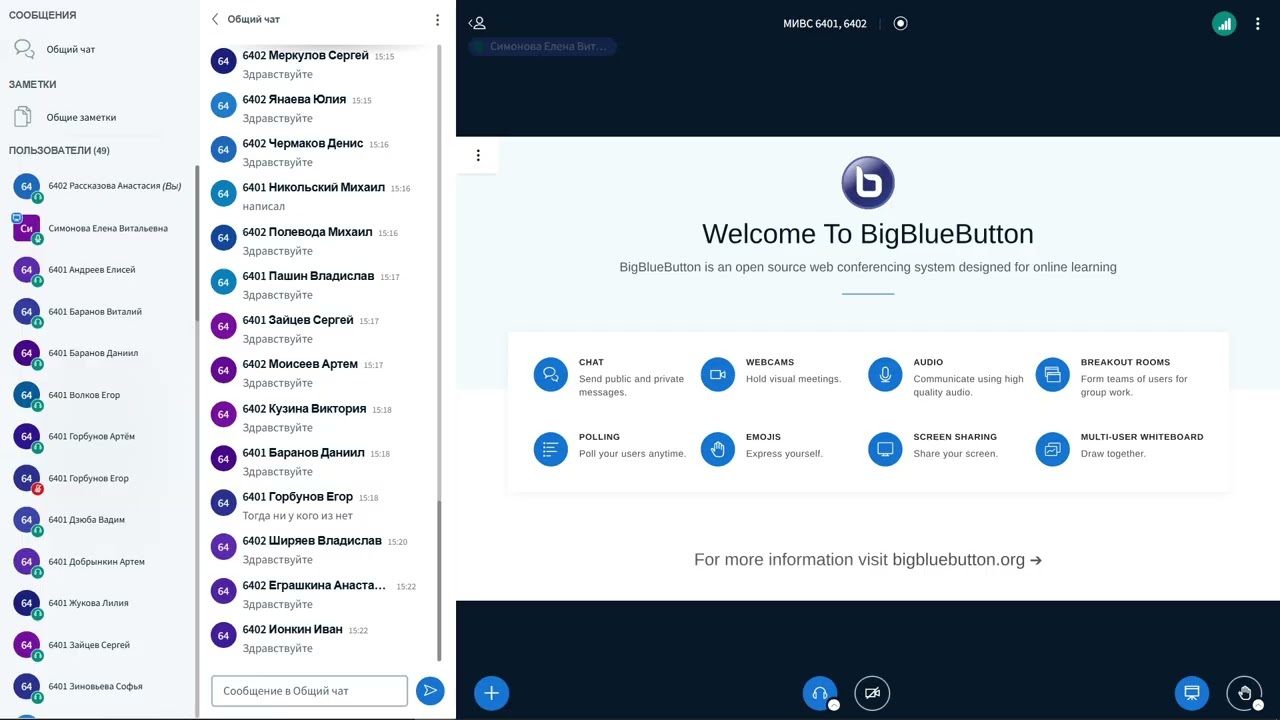Screen dimensions: 1280x720
Task: Click the Audio microphone feature icon
Action: [x=885, y=375]
